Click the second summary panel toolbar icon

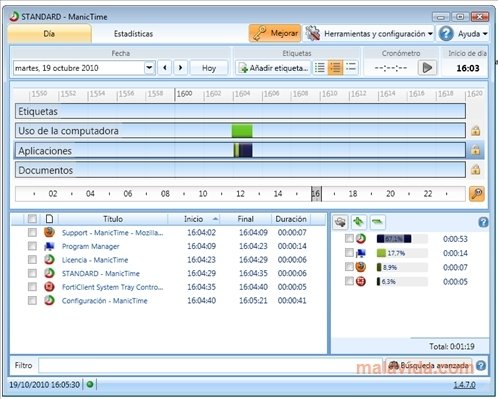tap(359, 222)
